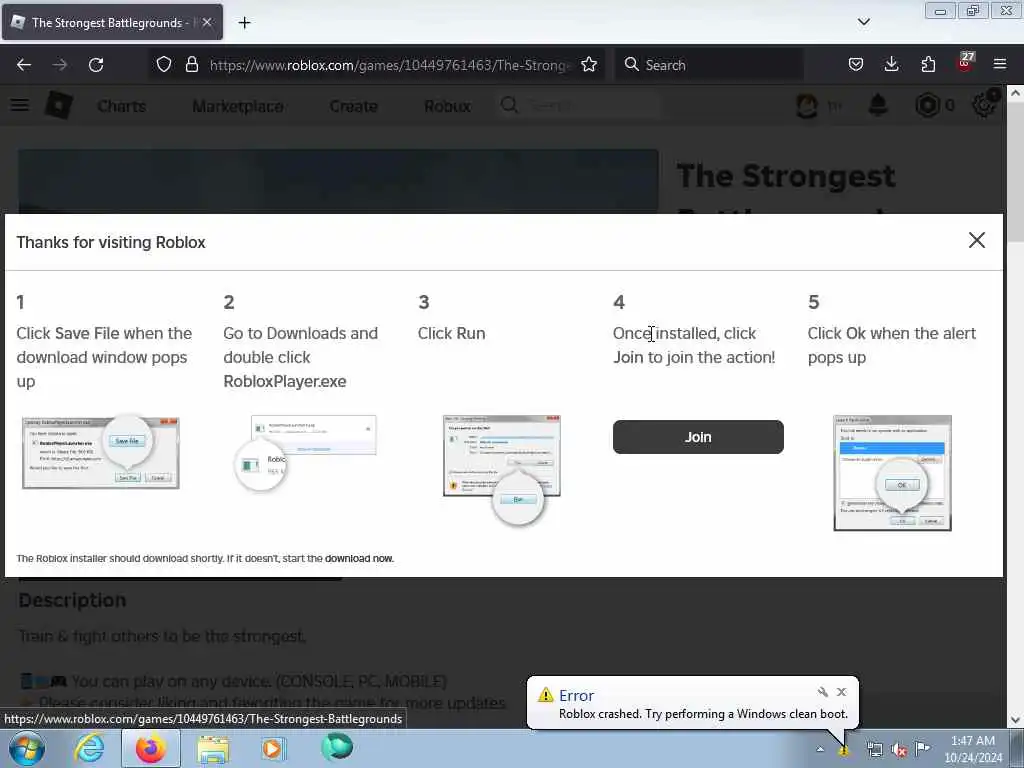1024x768 pixels.
Task: Open the tracking protection shield icon
Action: click(164, 64)
